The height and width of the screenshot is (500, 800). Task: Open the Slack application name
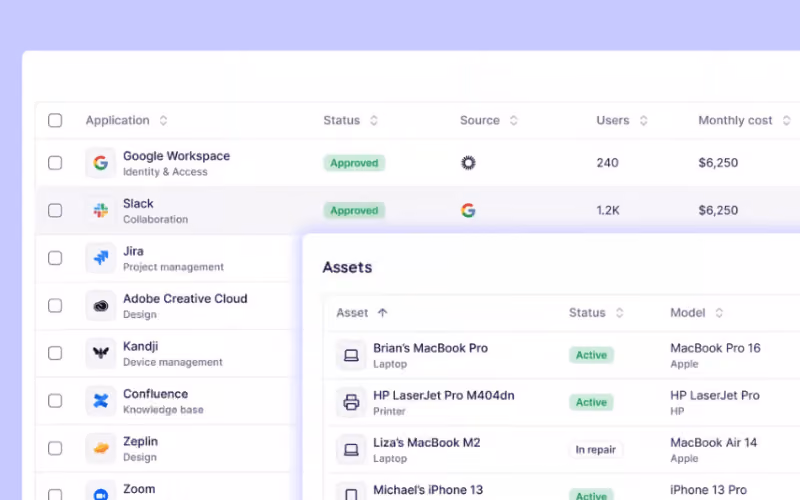click(x=138, y=203)
